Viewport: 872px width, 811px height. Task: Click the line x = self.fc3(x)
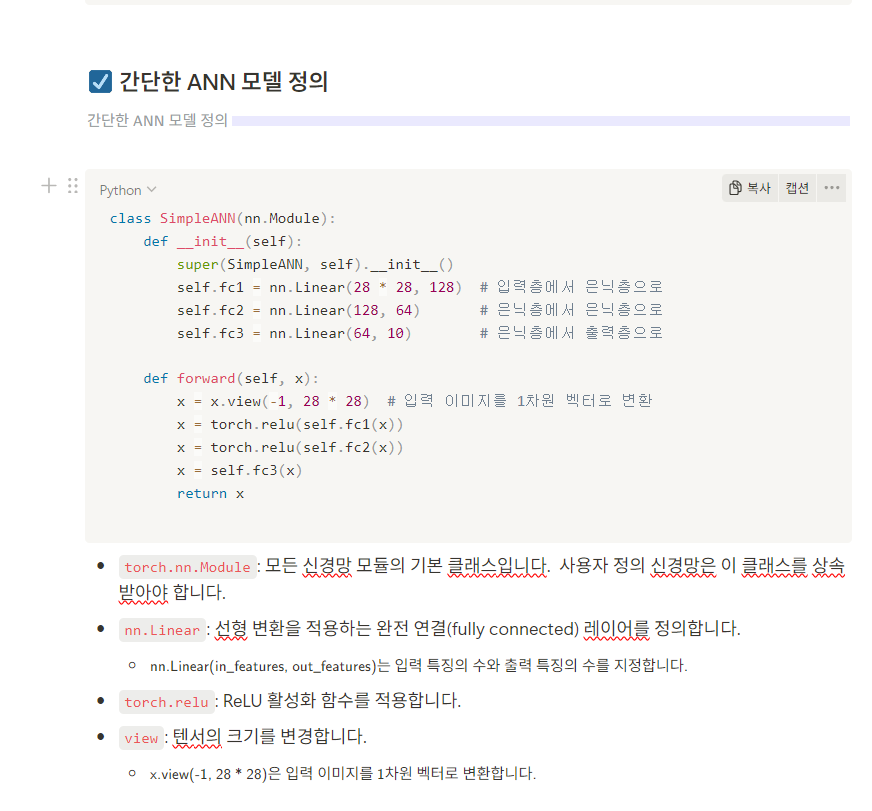click(239, 471)
